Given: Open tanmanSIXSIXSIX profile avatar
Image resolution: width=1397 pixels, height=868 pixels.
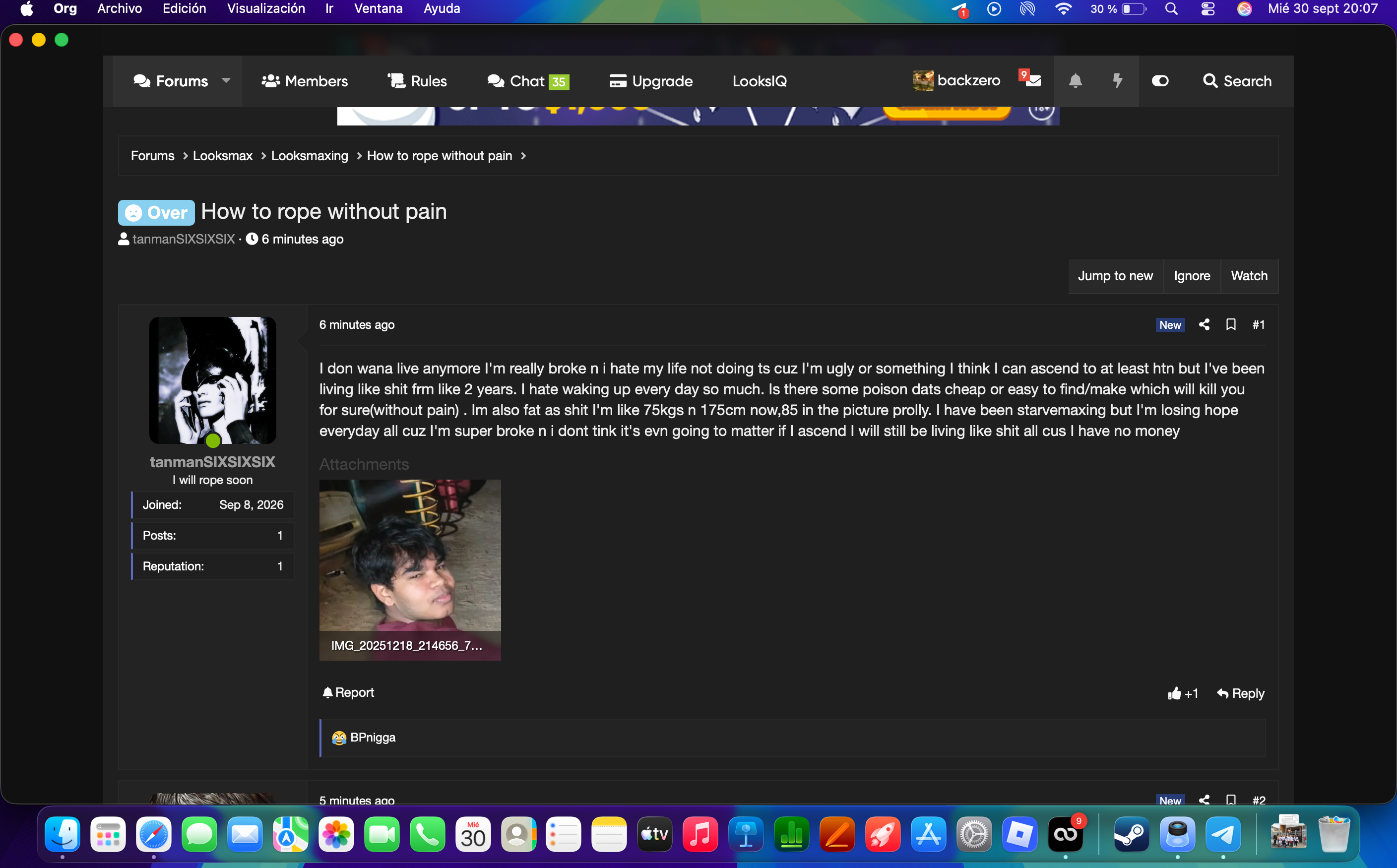Looking at the screenshot, I should (212, 380).
